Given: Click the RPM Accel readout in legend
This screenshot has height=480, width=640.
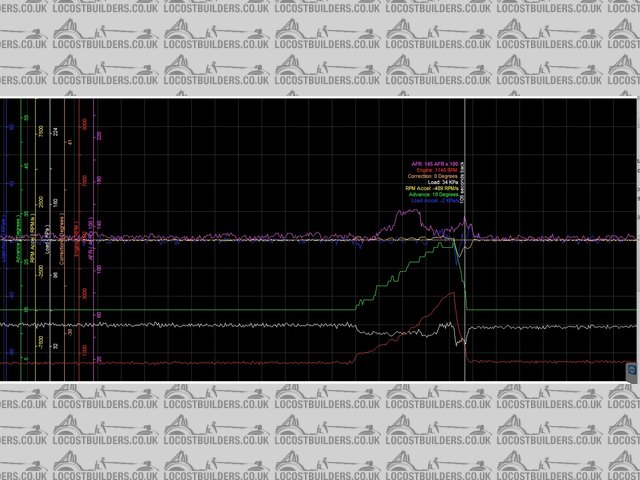Looking at the screenshot, I should point(434,188).
